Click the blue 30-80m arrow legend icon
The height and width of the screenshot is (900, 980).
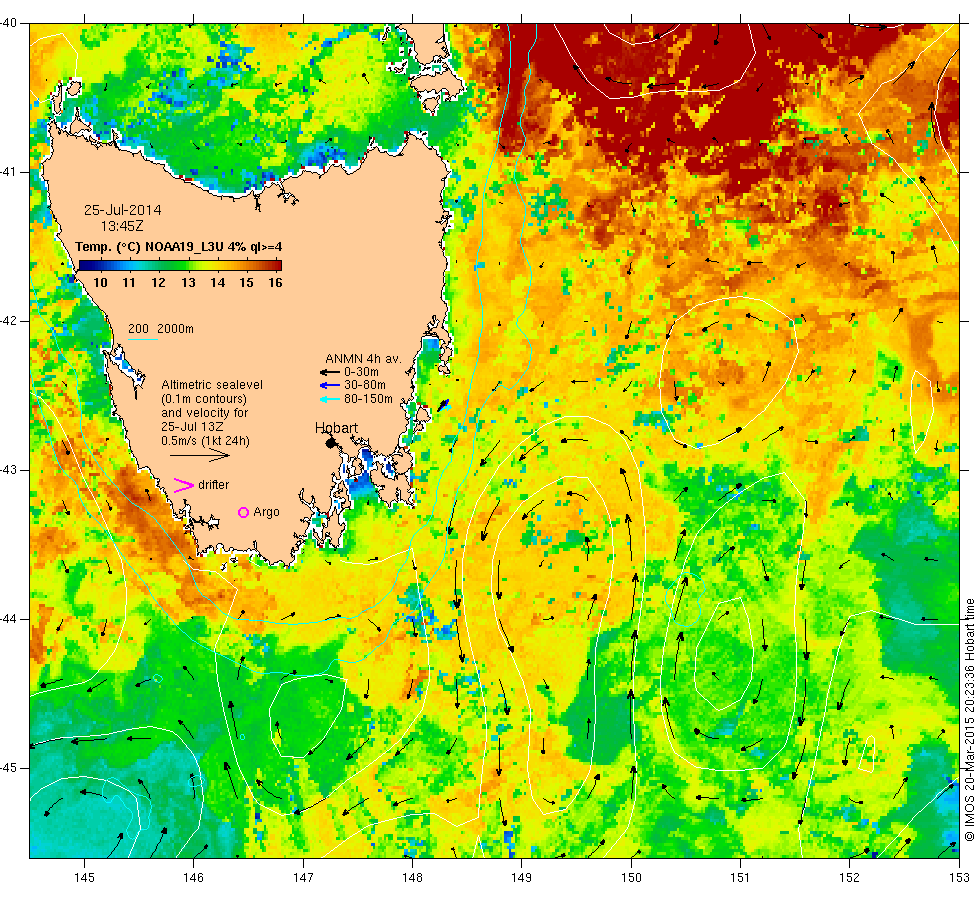329,385
